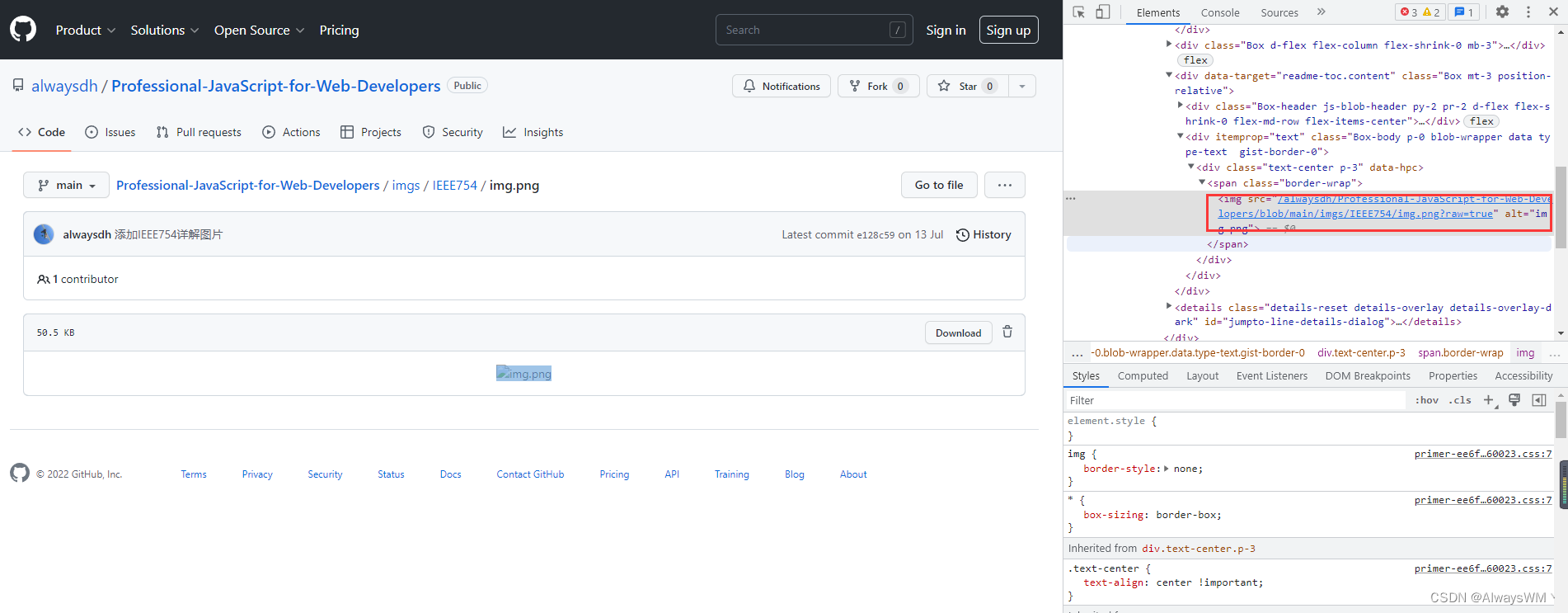View the commit History
Screen dimensions: 1568x613
(x=984, y=234)
